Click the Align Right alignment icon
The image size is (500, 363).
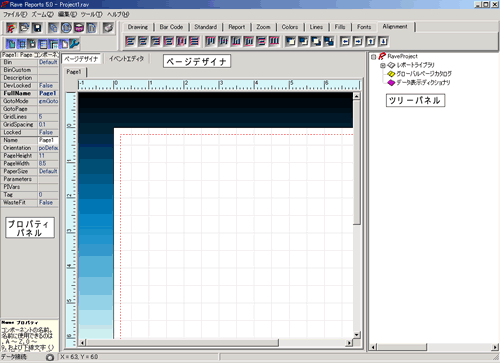pos(156,41)
